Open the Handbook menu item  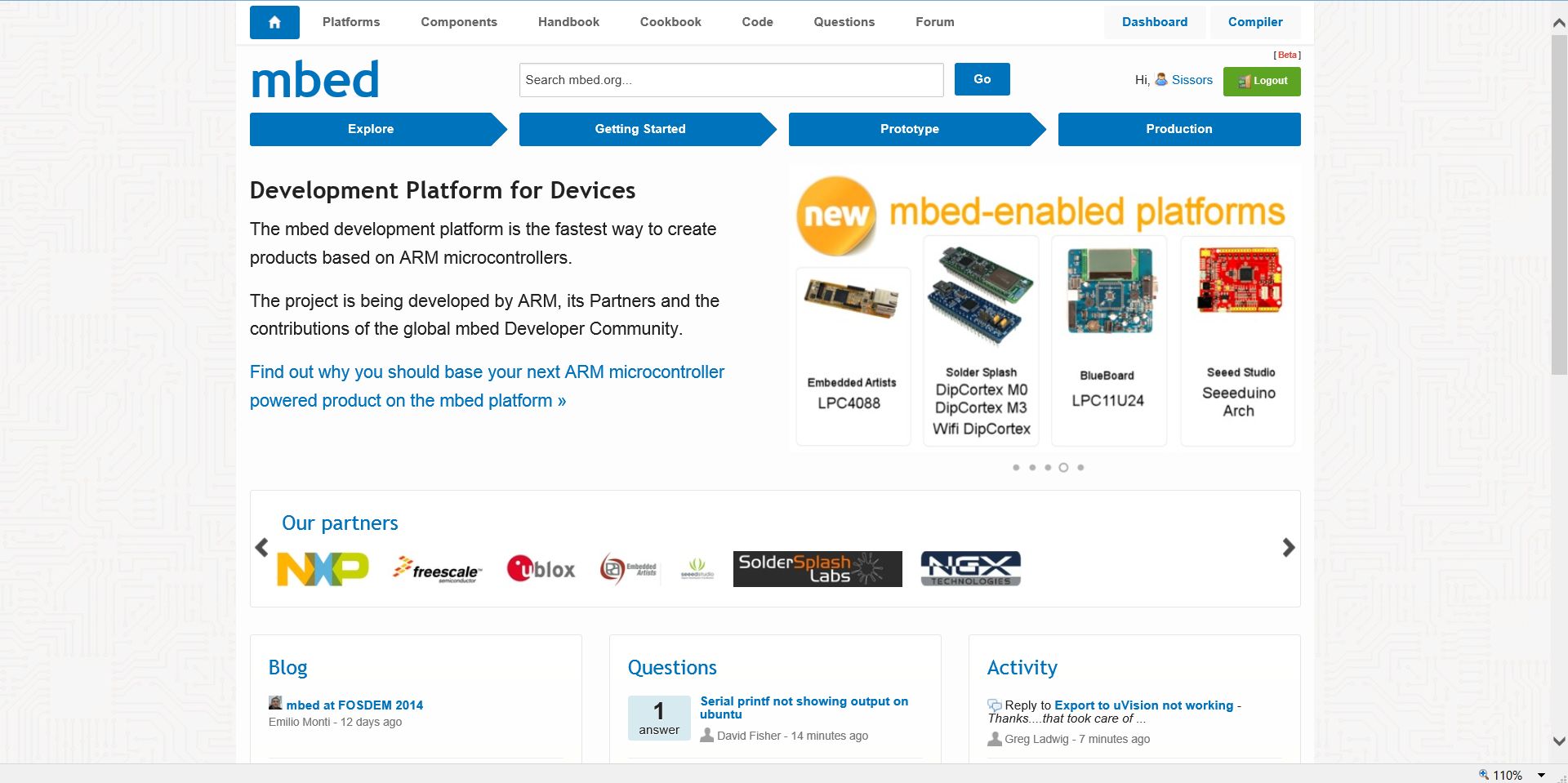coord(568,22)
